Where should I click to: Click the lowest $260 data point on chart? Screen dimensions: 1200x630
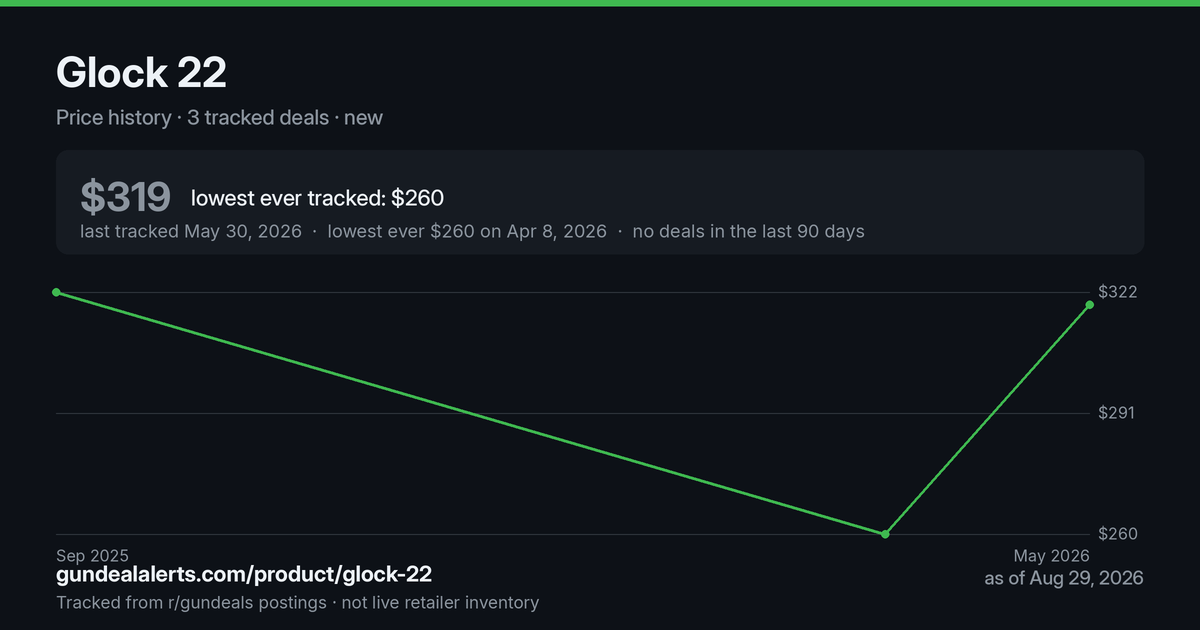[885, 534]
